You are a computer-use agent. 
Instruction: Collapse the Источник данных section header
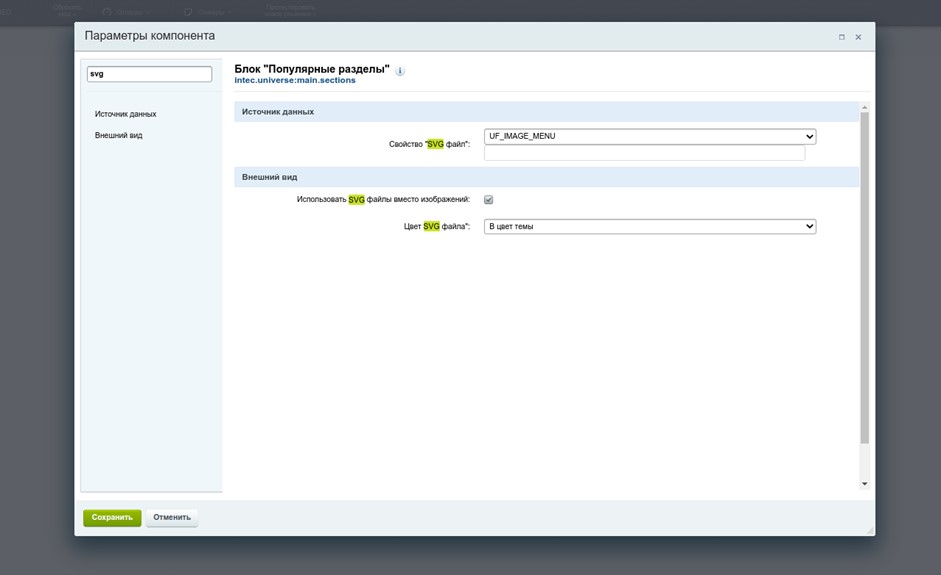[x=278, y=112]
